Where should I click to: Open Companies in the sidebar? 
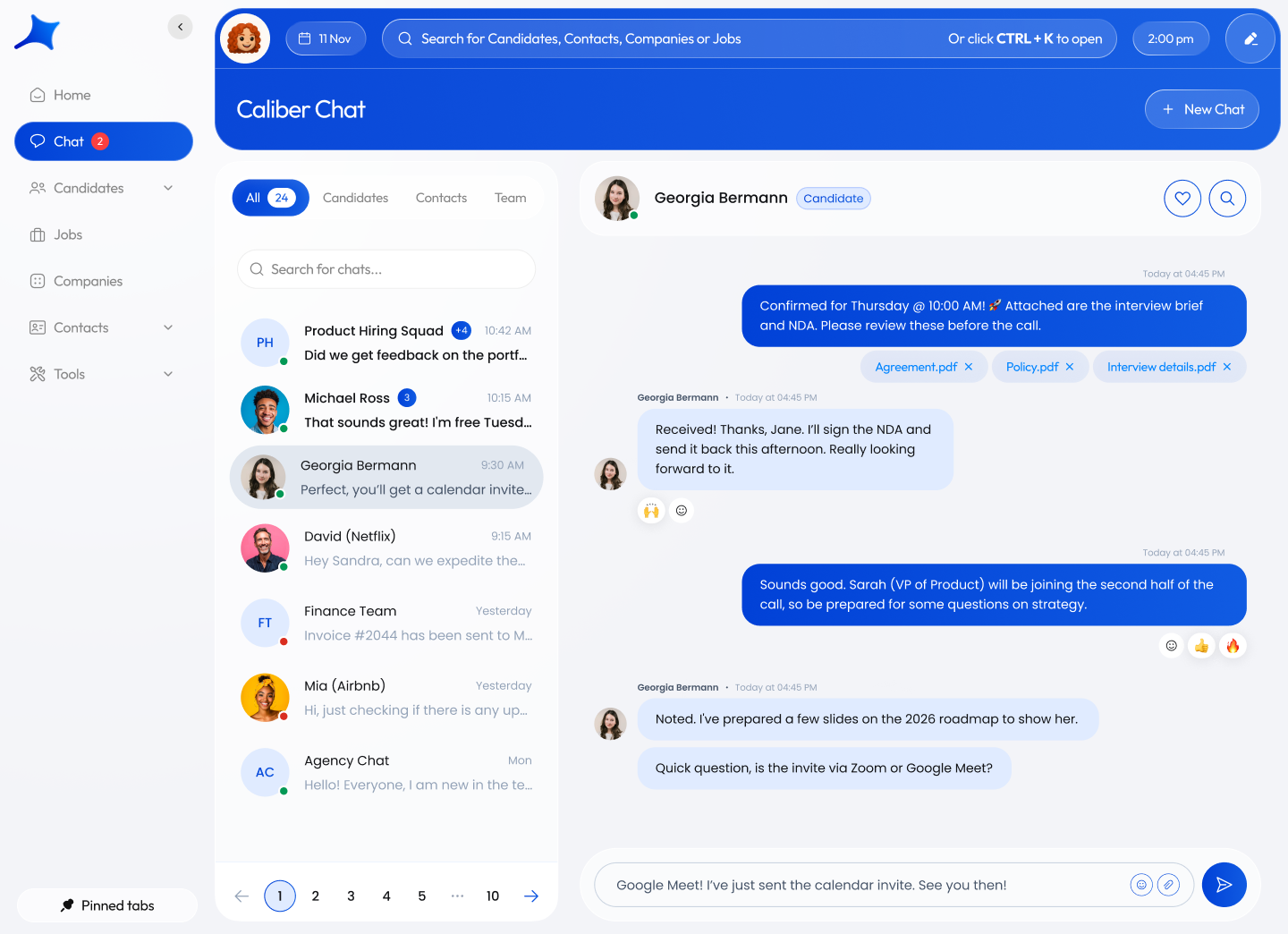pos(104,281)
